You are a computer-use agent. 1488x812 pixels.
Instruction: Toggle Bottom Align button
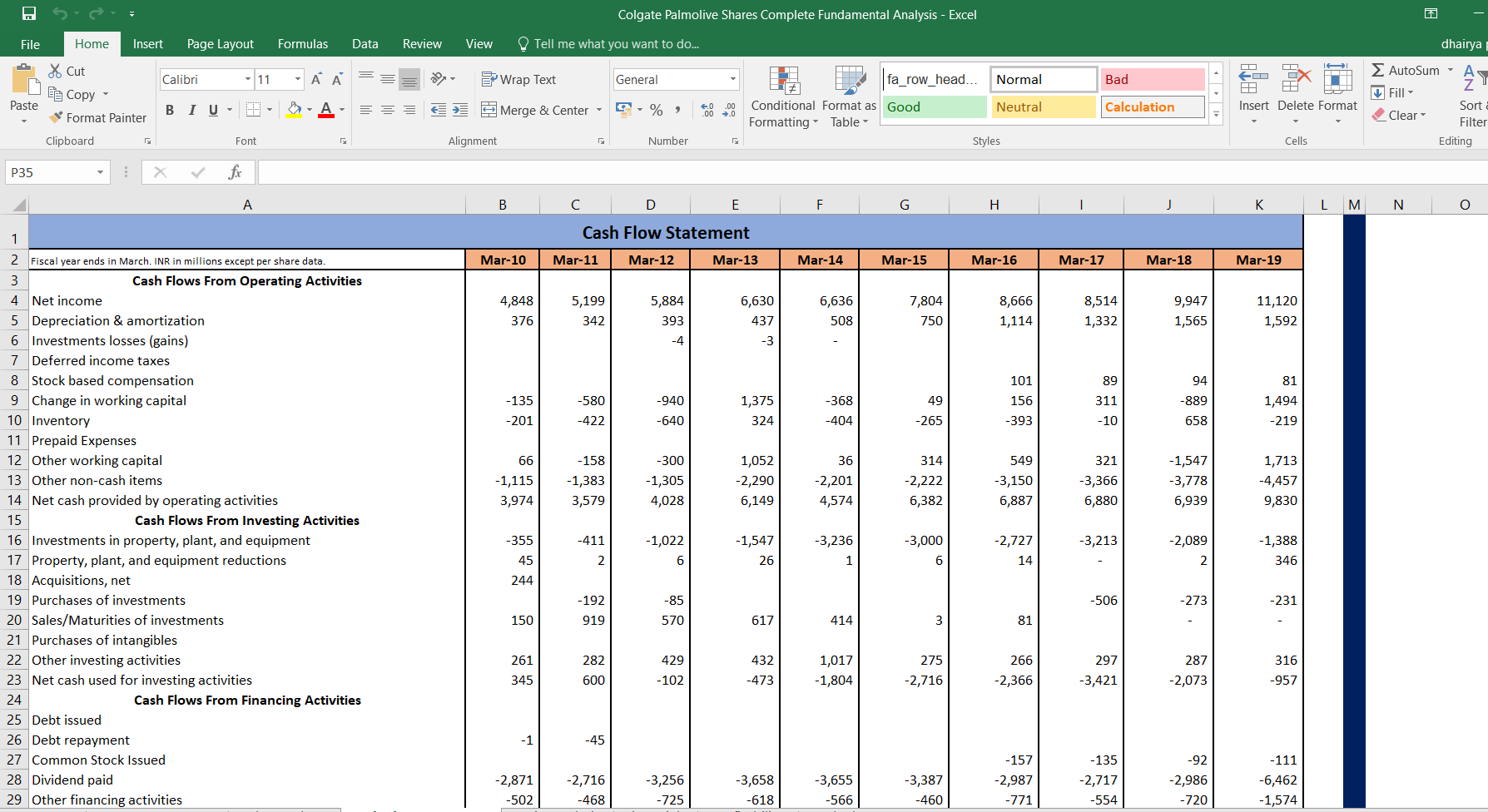[x=409, y=79]
